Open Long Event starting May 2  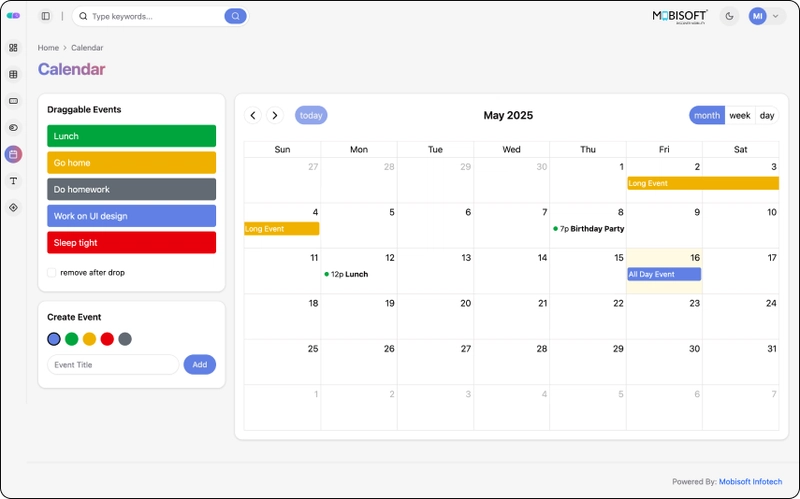coord(703,183)
